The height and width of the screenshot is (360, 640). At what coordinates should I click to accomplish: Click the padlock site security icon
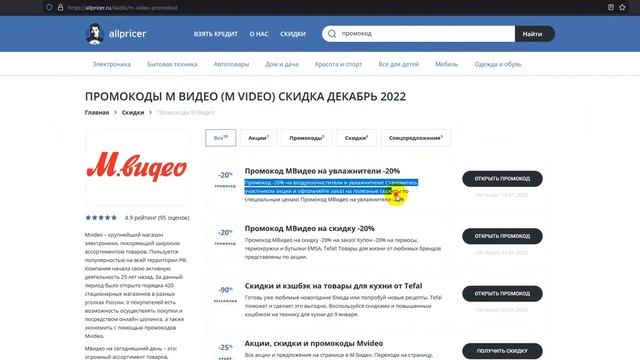[x=60, y=7]
